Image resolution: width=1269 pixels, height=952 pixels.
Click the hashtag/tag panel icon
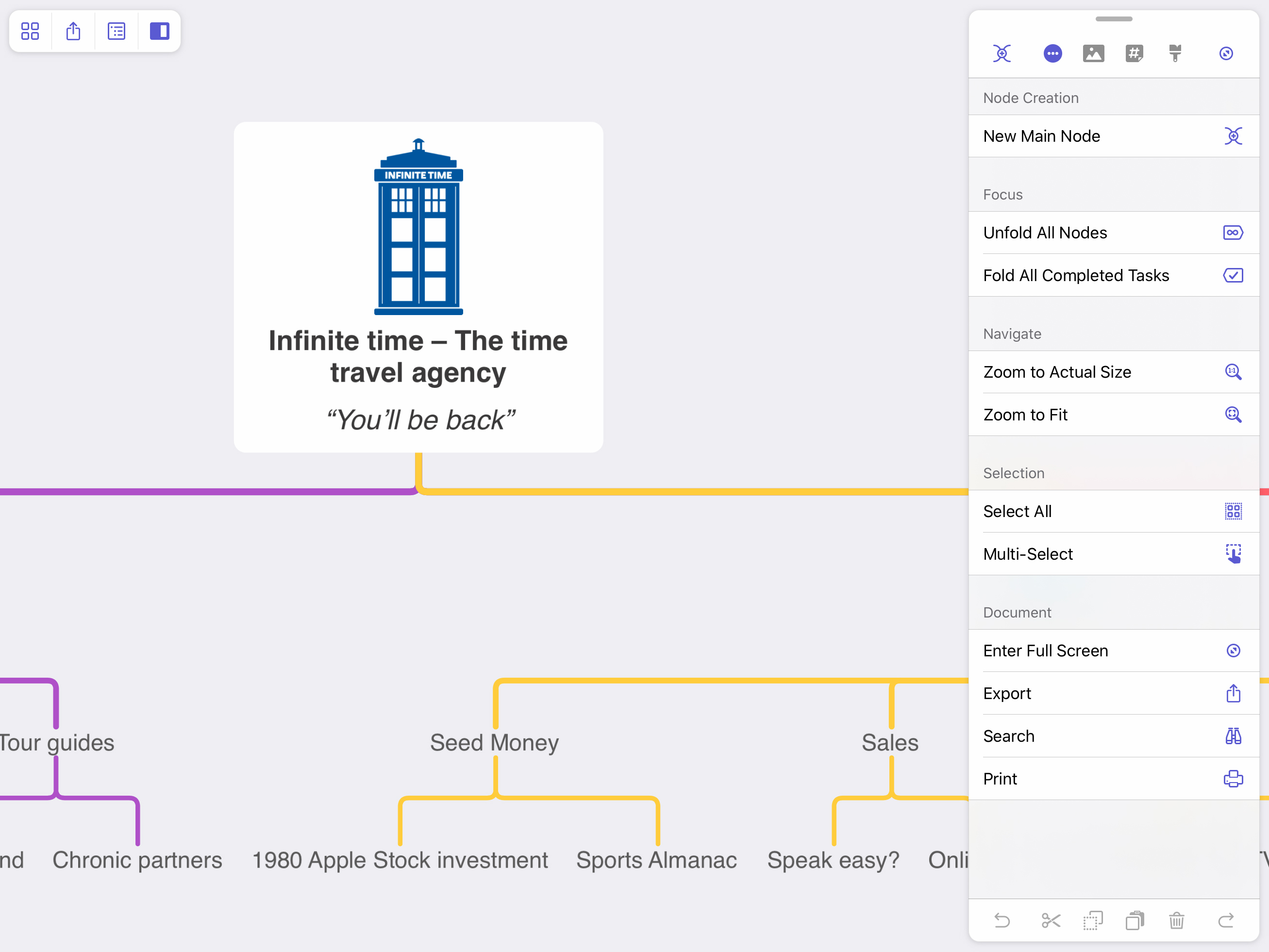[1134, 53]
